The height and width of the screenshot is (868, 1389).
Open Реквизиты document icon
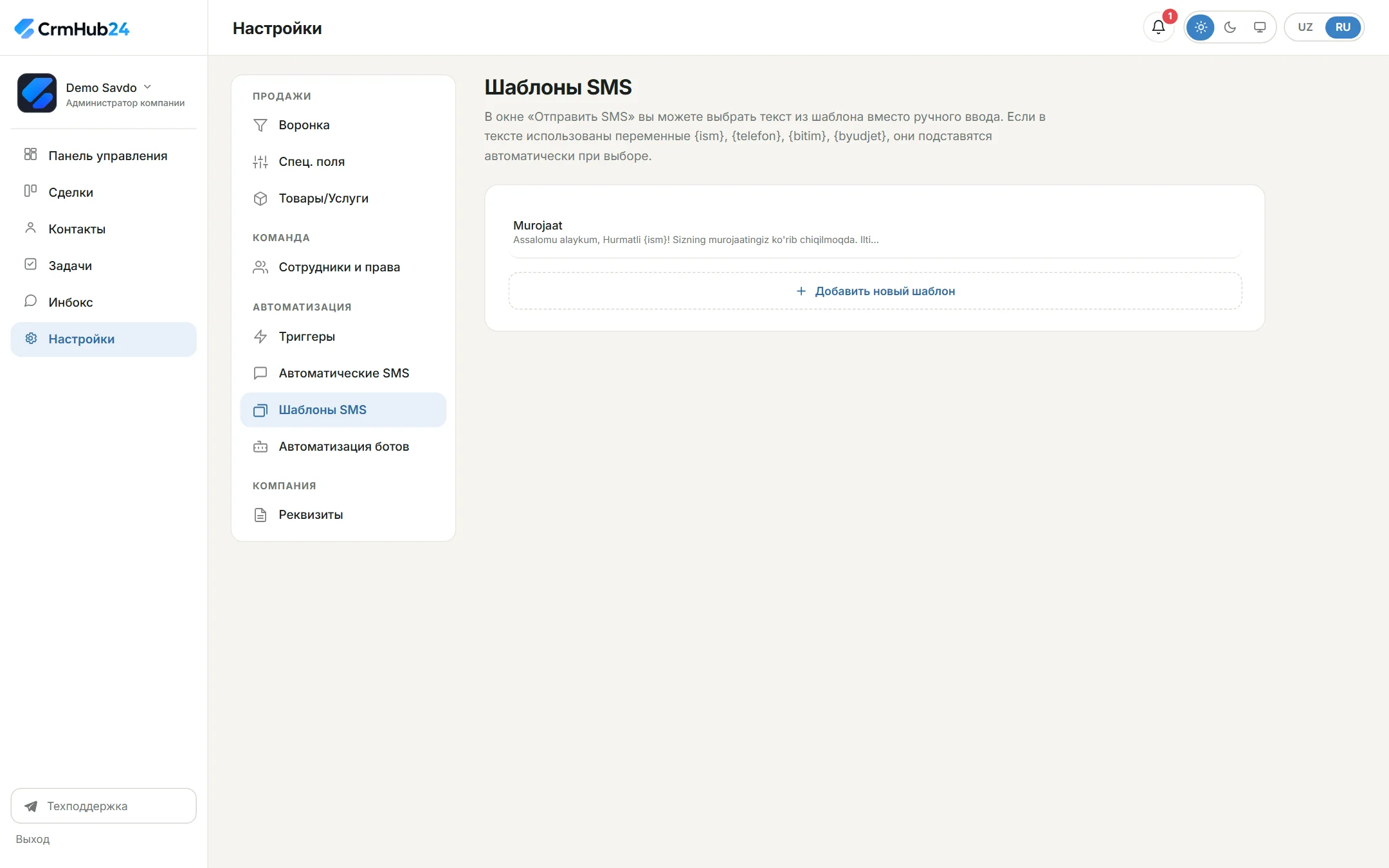260,514
